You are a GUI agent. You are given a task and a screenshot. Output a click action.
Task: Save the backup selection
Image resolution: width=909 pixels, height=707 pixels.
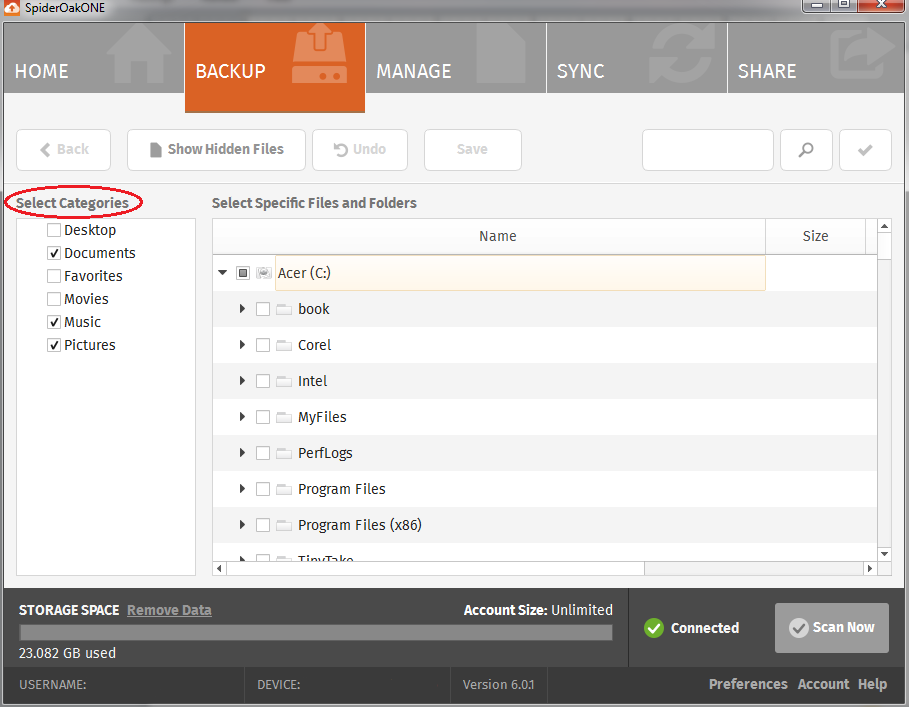[472, 150]
